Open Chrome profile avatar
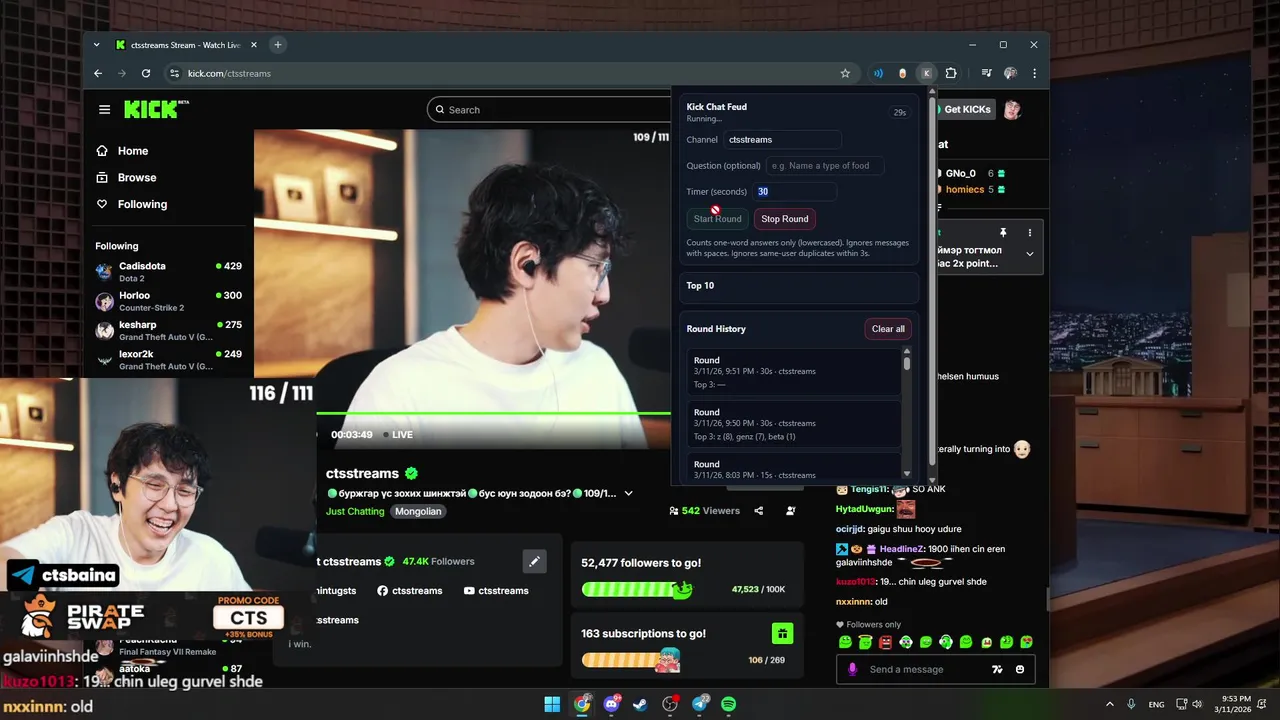The image size is (1280, 720). (1010, 73)
